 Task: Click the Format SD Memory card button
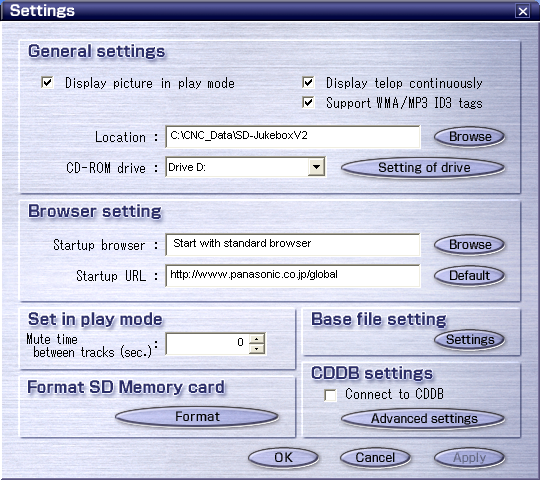[197, 417]
